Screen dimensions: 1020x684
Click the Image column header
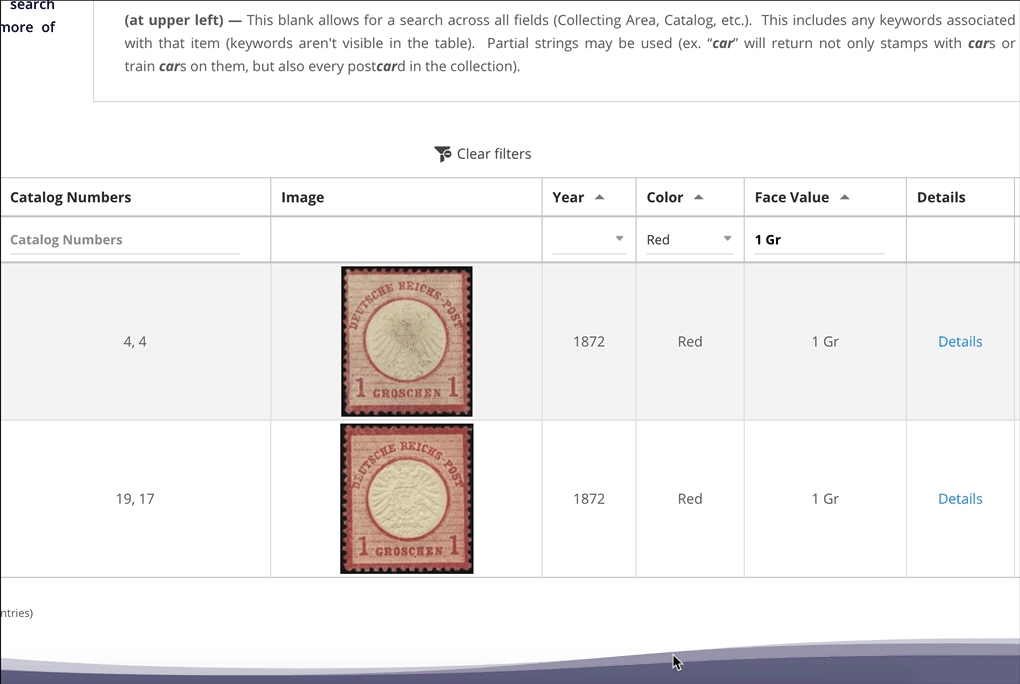pos(302,197)
